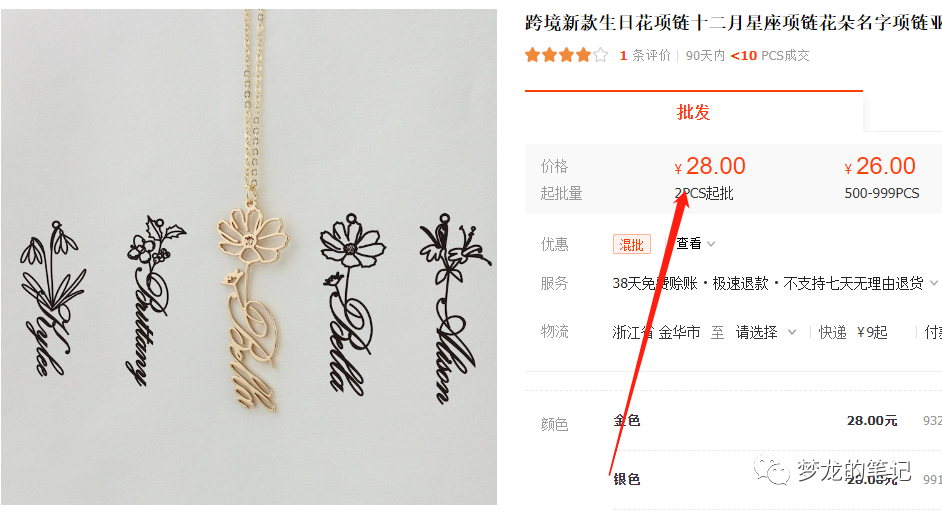Click the Kylee snowdrop name design
Screen dimensions: 942x512
tap(52, 298)
